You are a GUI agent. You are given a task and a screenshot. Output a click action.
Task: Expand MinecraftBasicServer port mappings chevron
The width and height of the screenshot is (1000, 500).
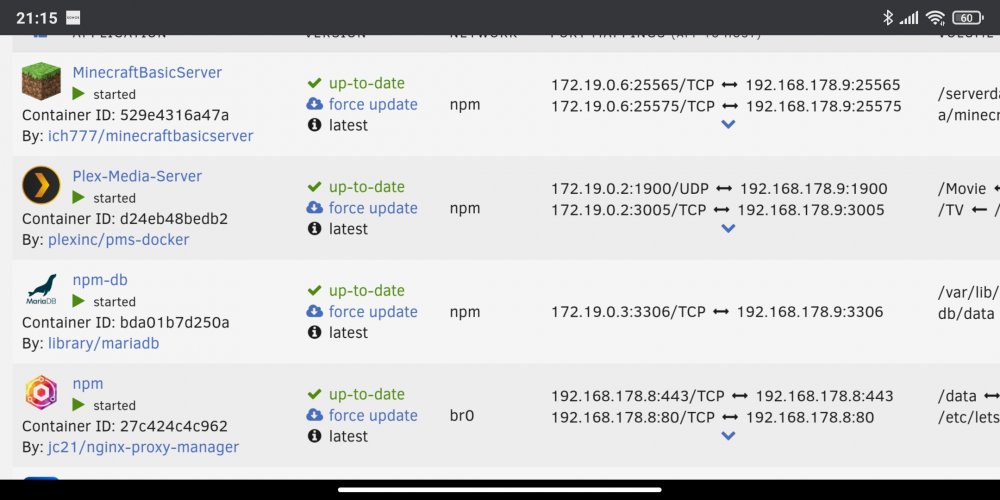click(728, 124)
